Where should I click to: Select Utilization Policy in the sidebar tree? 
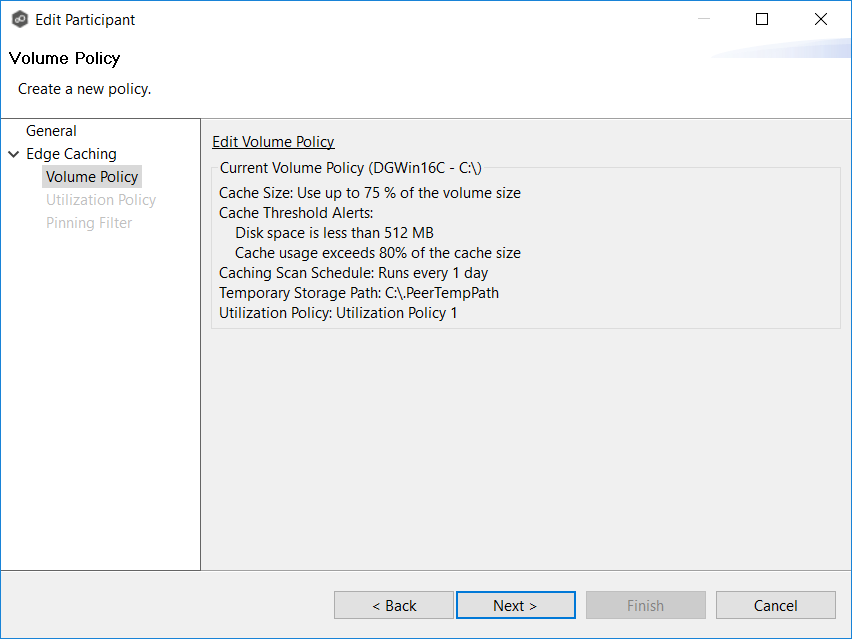click(101, 200)
